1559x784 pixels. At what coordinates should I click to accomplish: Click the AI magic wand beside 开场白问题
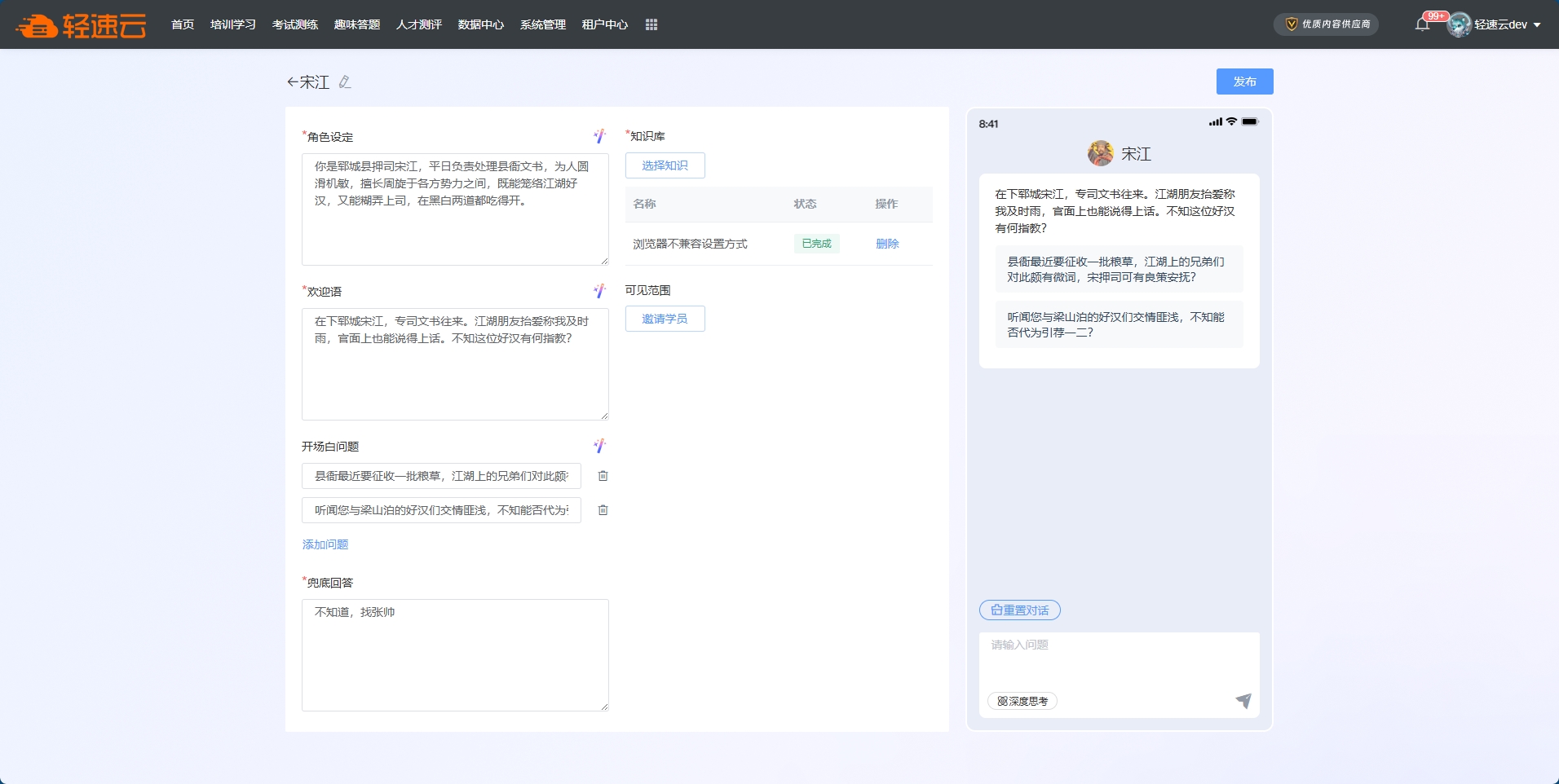click(x=599, y=446)
